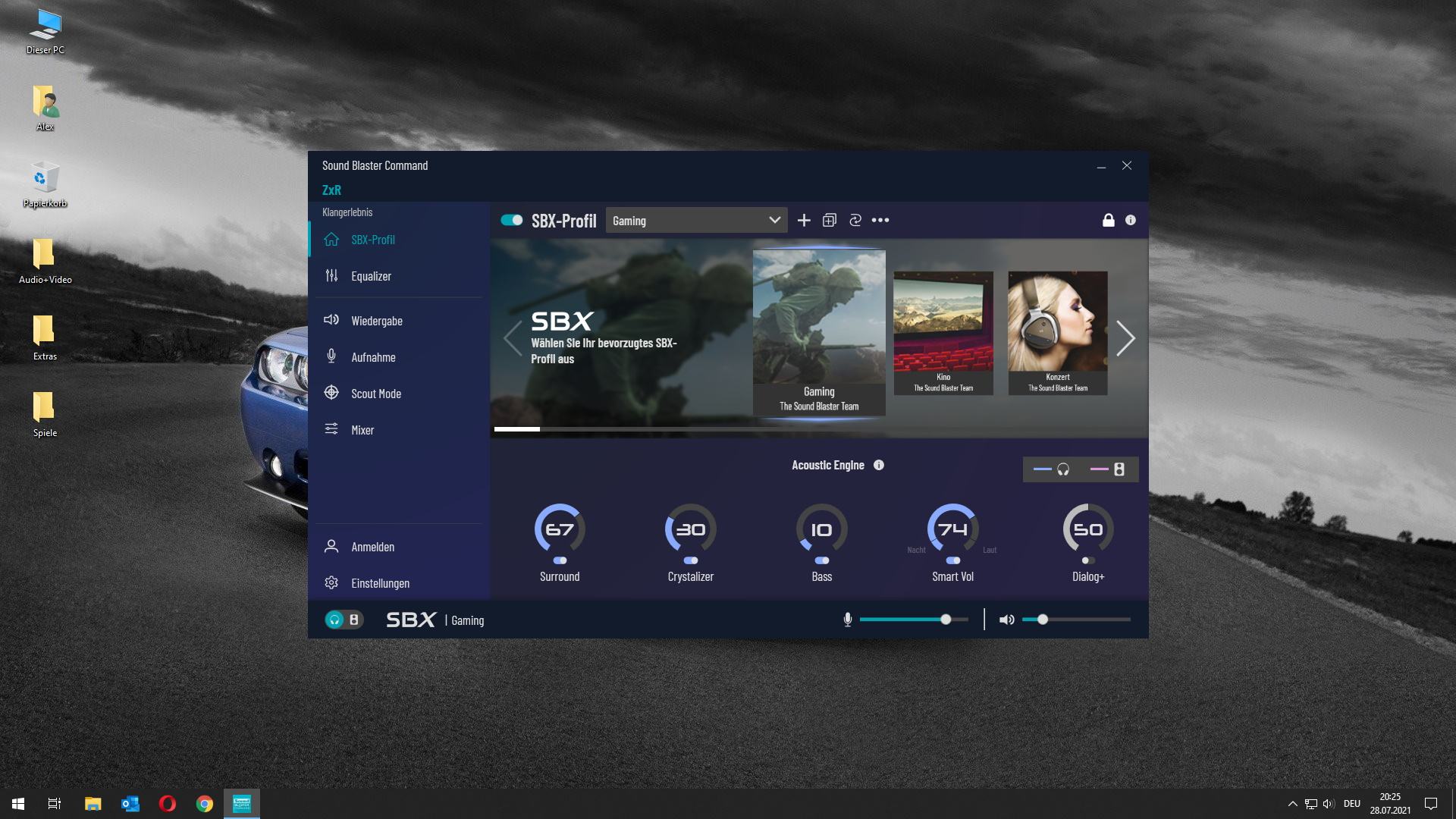Open the Gaming profile dropdown
1456x819 pixels.
[696, 220]
